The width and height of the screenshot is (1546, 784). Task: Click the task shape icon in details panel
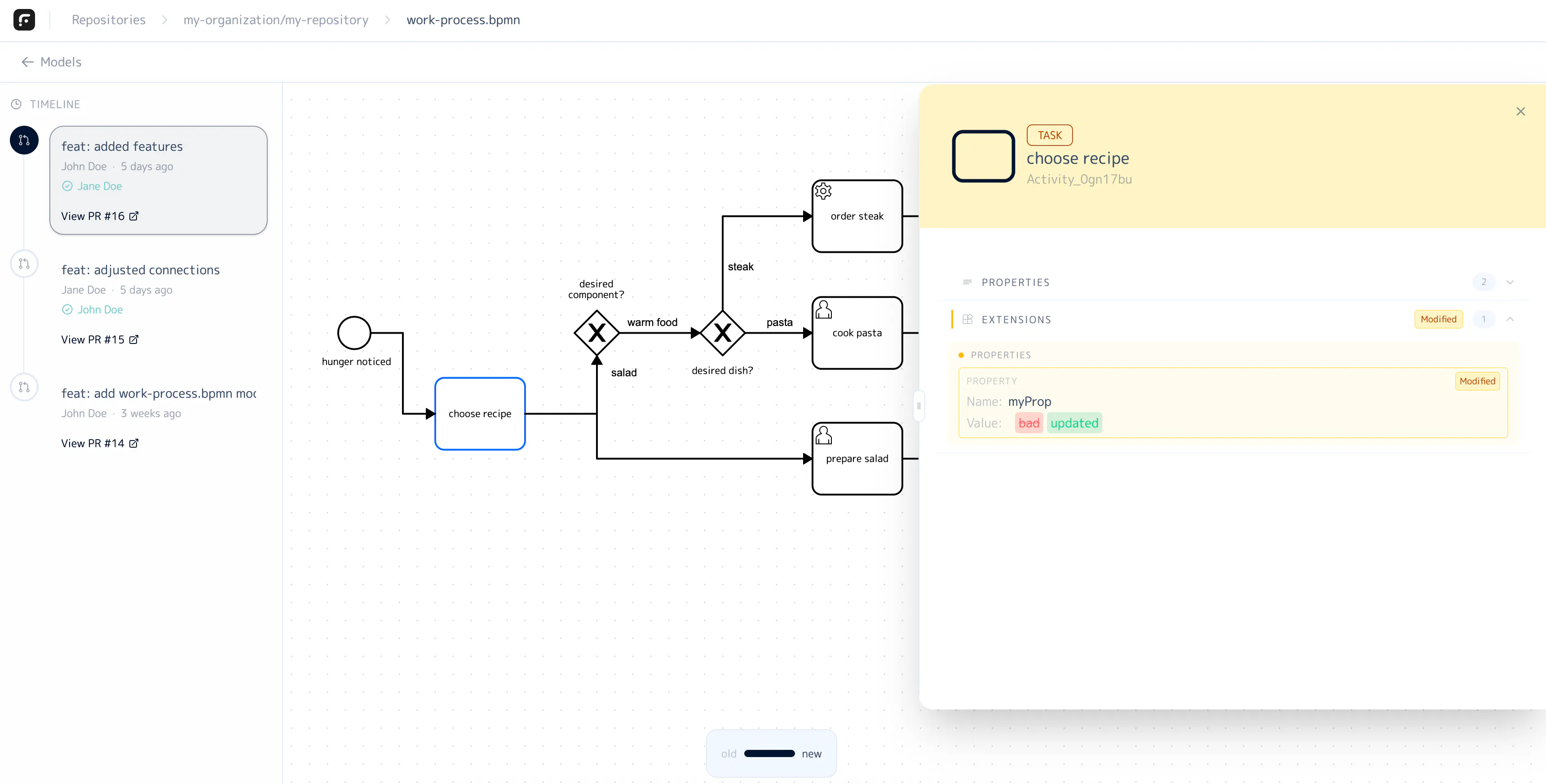tap(983, 156)
